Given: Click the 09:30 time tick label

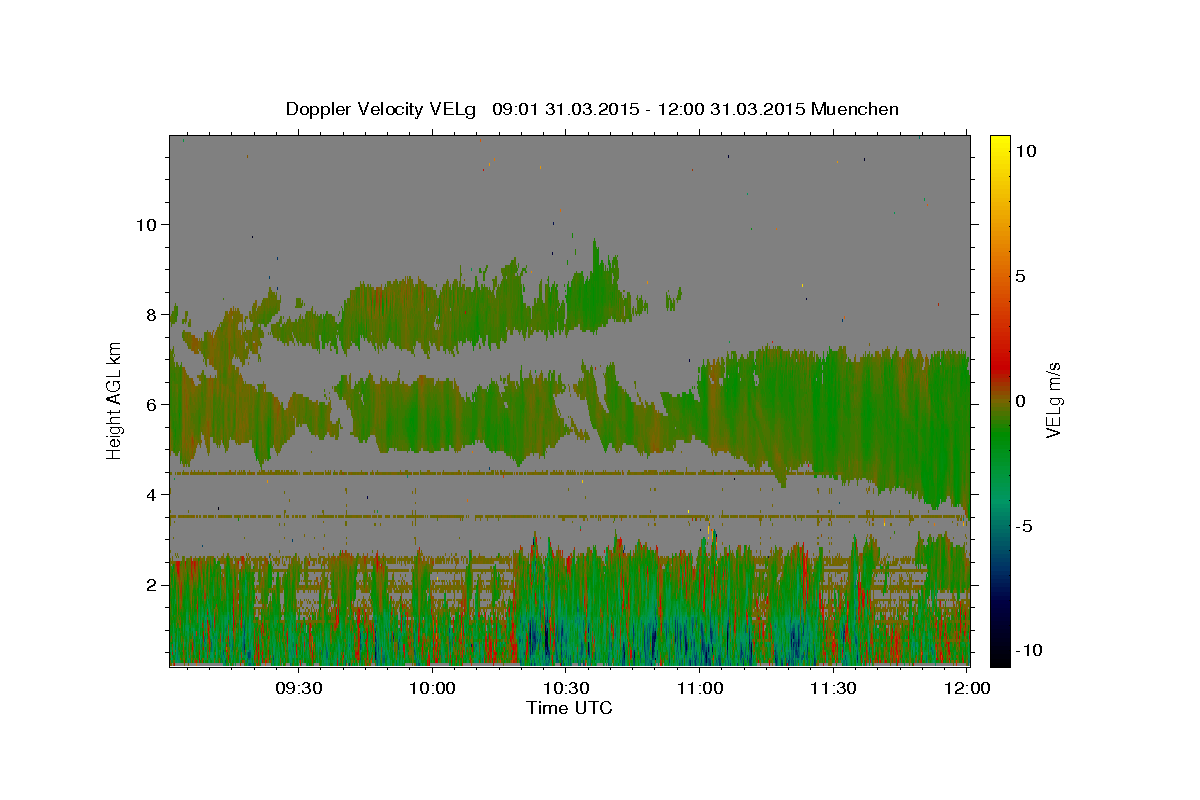Looking at the screenshot, I should click(299, 688).
